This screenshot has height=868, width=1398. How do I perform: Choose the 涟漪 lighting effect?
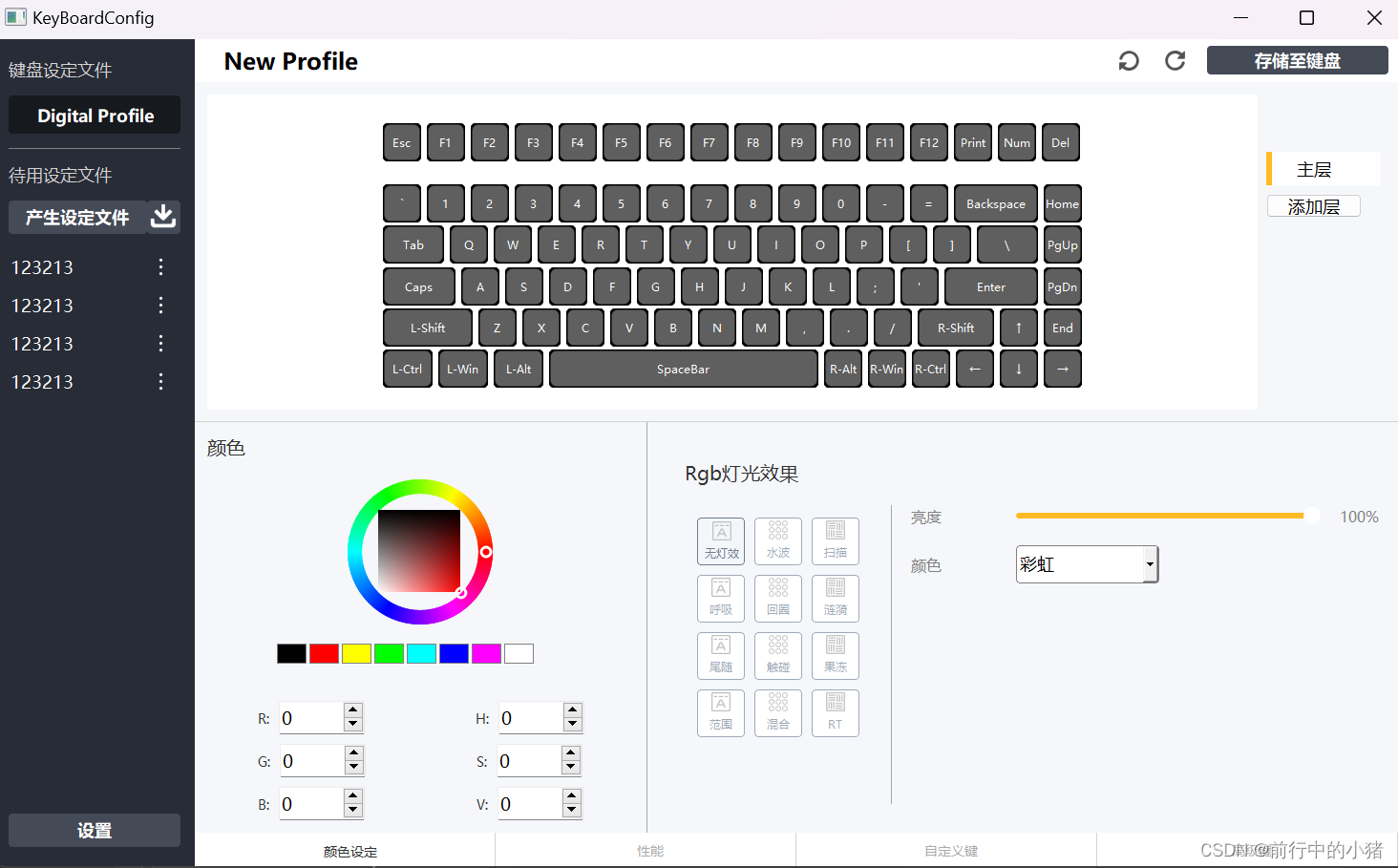pyautogui.click(x=836, y=599)
